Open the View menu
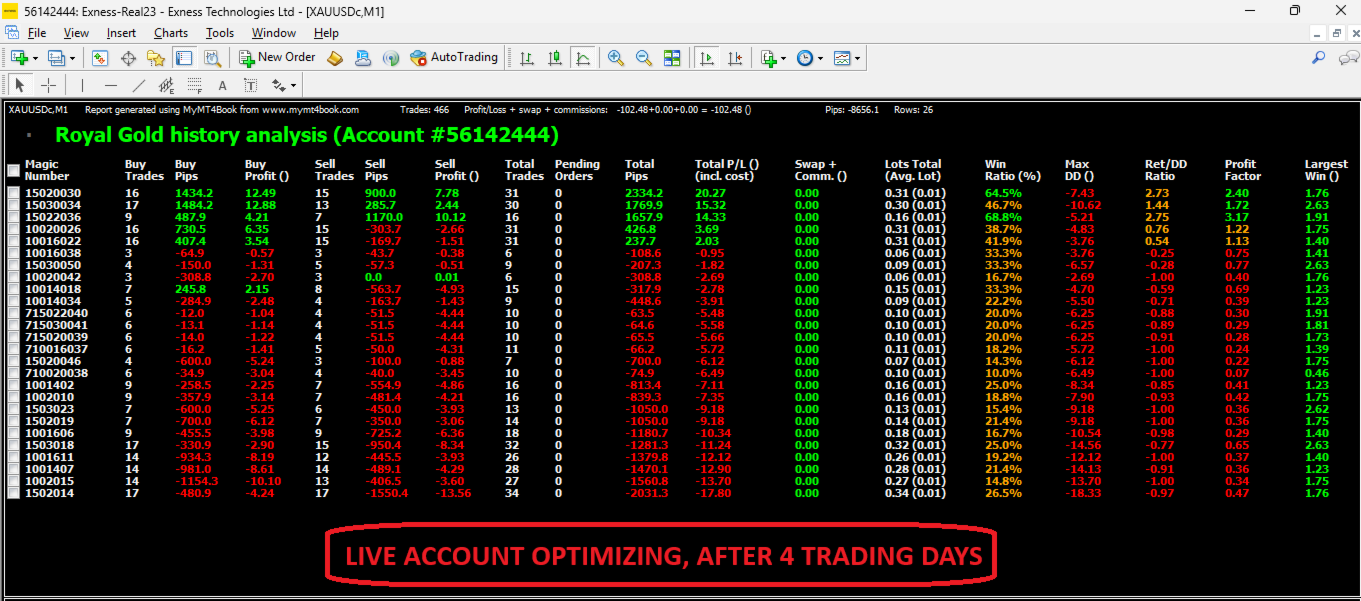The image size is (1361, 601). (x=76, y=33)
